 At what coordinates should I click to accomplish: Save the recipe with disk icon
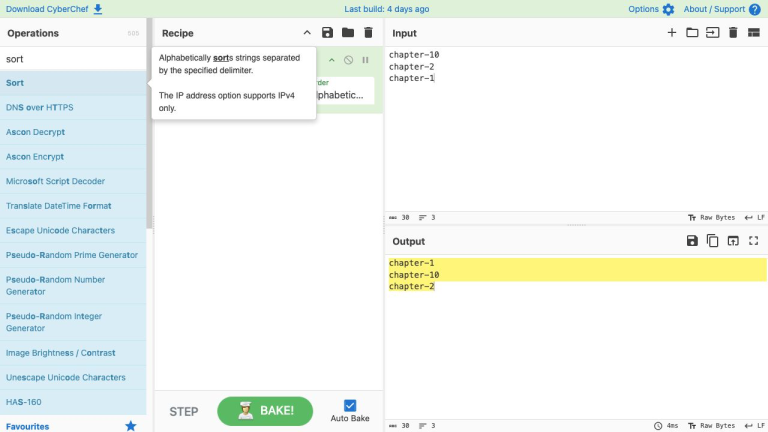pos(327,33)
